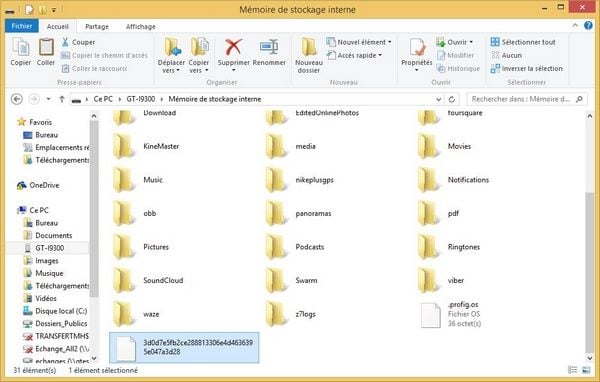Switch to the Partage tab

pyautogui.click(x=97, y=26)
